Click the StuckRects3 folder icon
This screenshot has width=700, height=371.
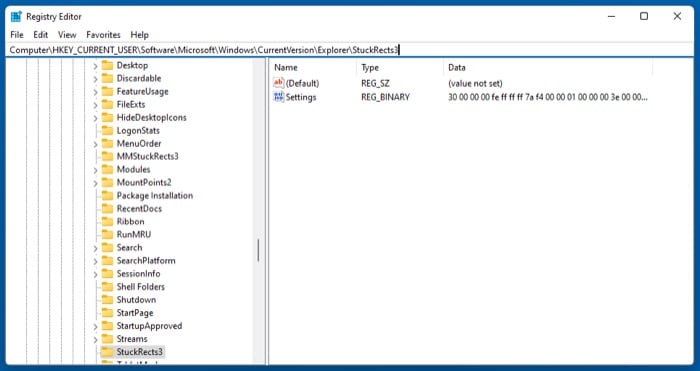coord(107,352)
